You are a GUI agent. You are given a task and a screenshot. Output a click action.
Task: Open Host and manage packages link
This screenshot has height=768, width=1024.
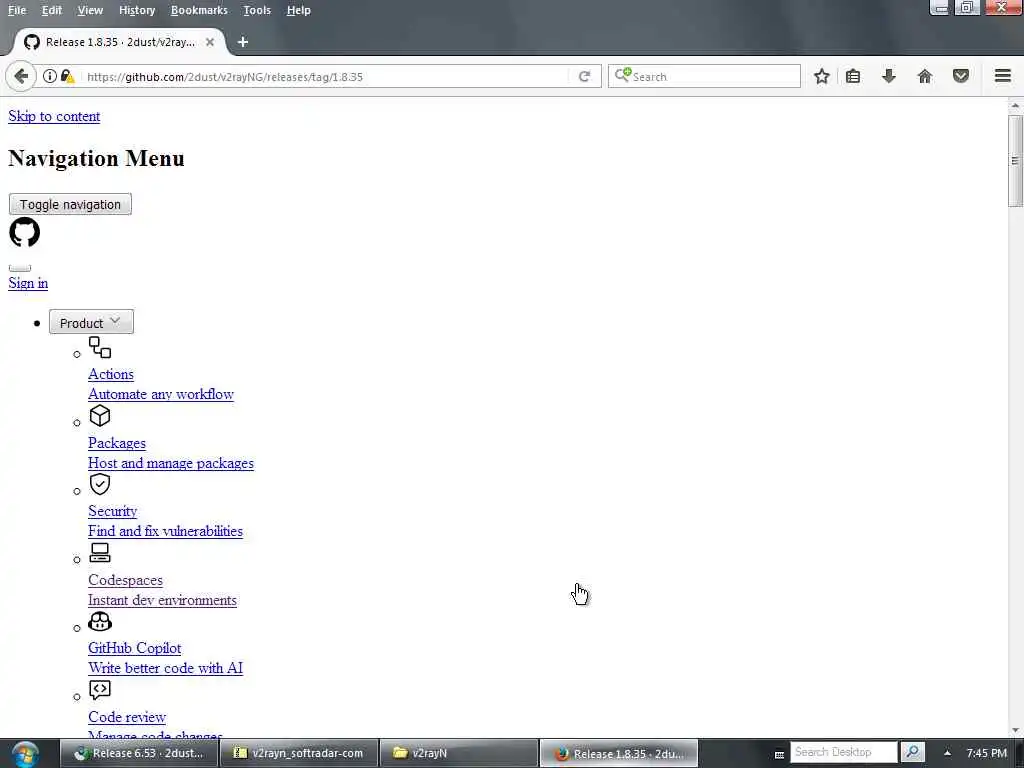point(171,463)
